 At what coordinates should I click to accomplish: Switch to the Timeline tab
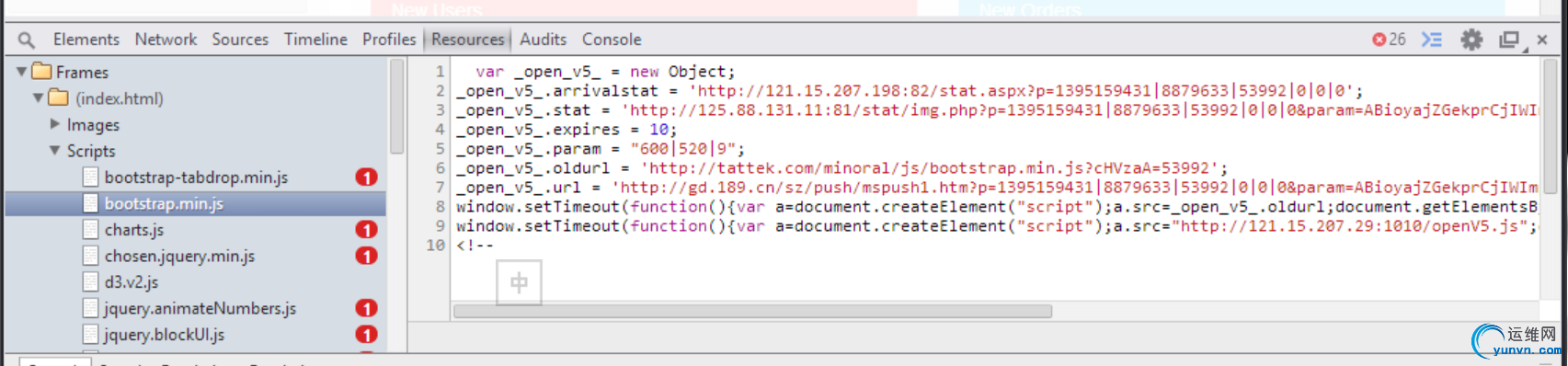pos(315,40)
